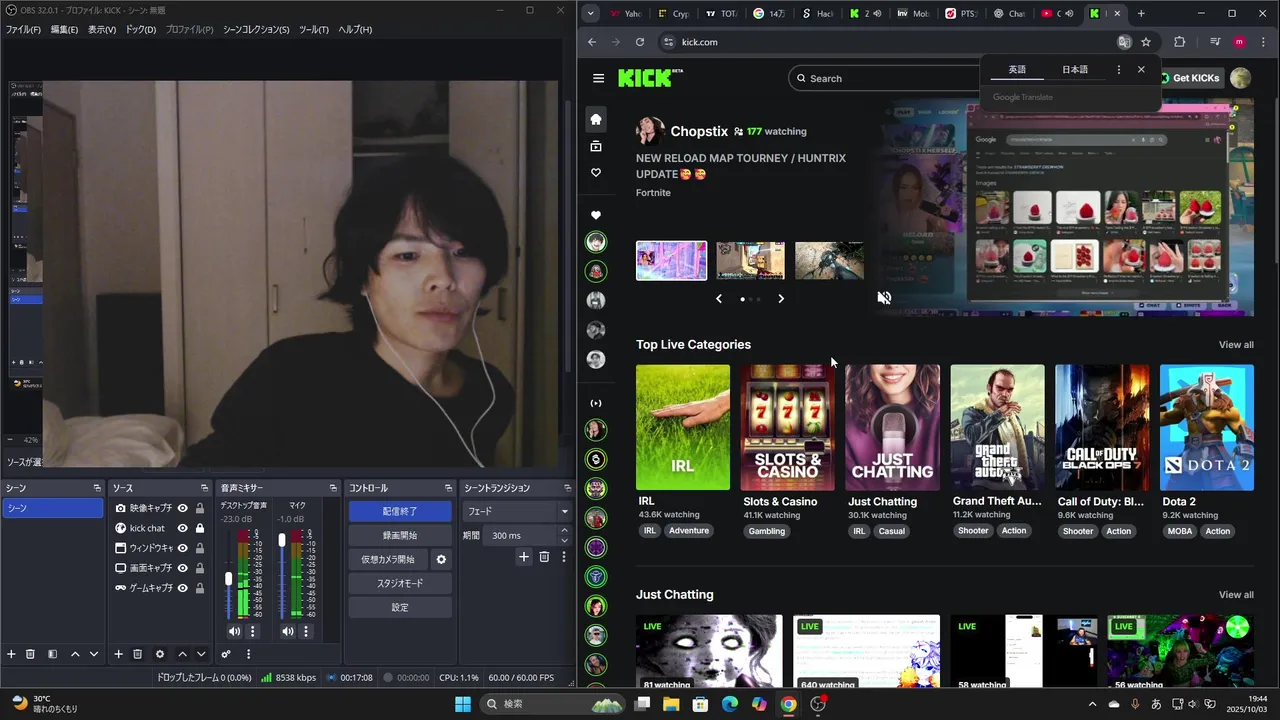1280x720 pixels.
Task: Bookmark this page with star icon
Action: [1146, 42]
